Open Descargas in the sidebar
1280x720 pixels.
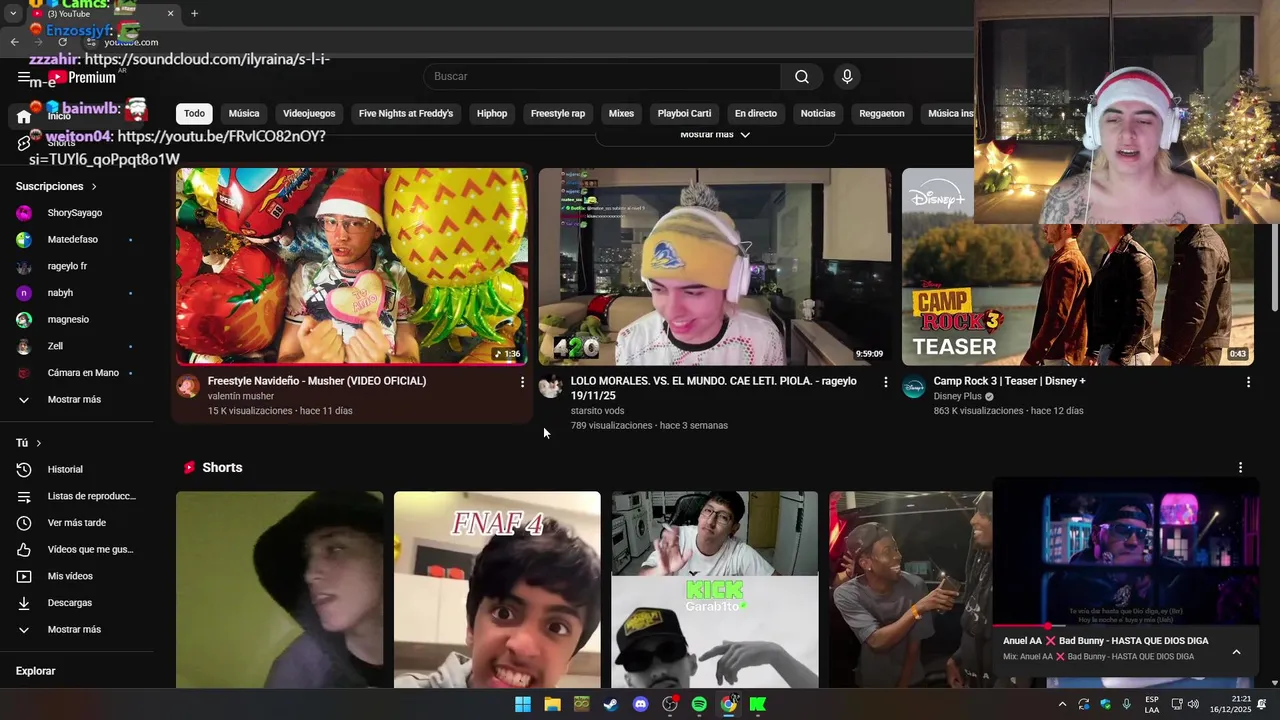click(77, 603)
